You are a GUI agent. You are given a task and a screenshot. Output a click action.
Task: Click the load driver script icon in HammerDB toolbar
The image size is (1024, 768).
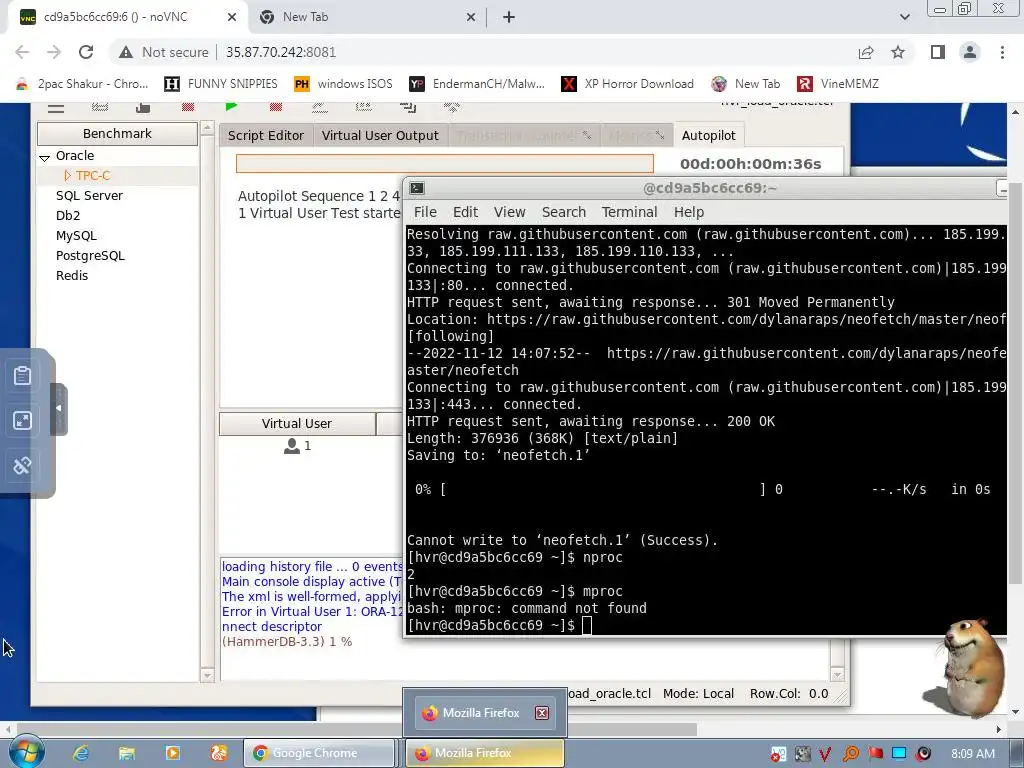(143, 108)
